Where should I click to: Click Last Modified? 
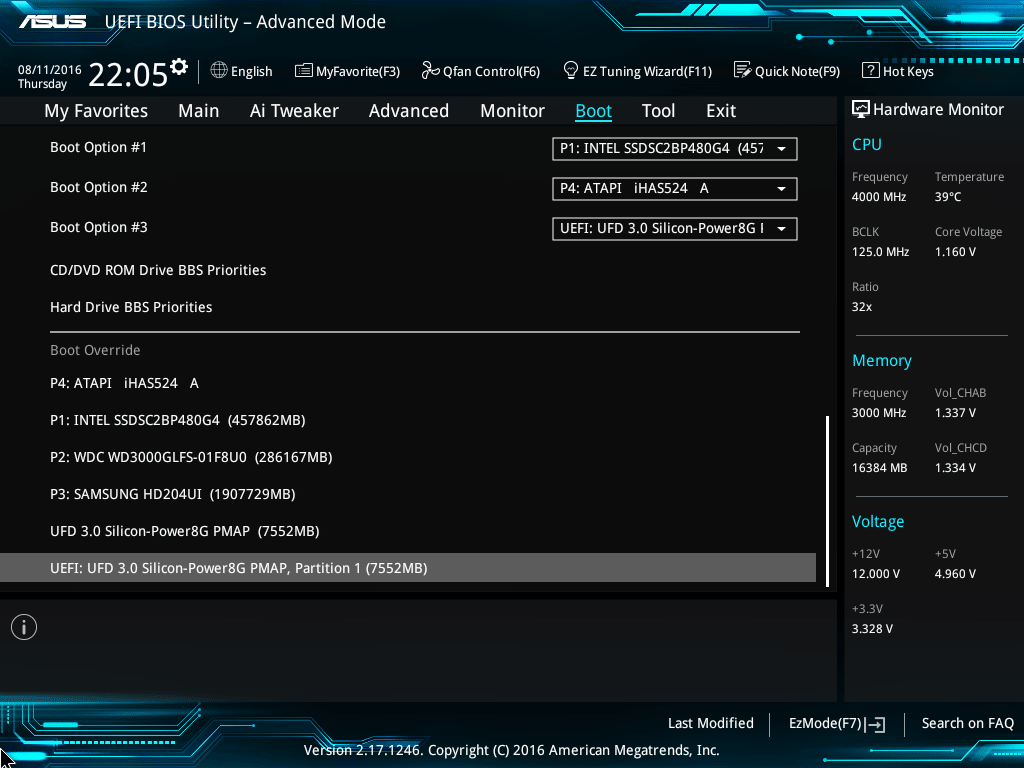(x=711, y=723)
